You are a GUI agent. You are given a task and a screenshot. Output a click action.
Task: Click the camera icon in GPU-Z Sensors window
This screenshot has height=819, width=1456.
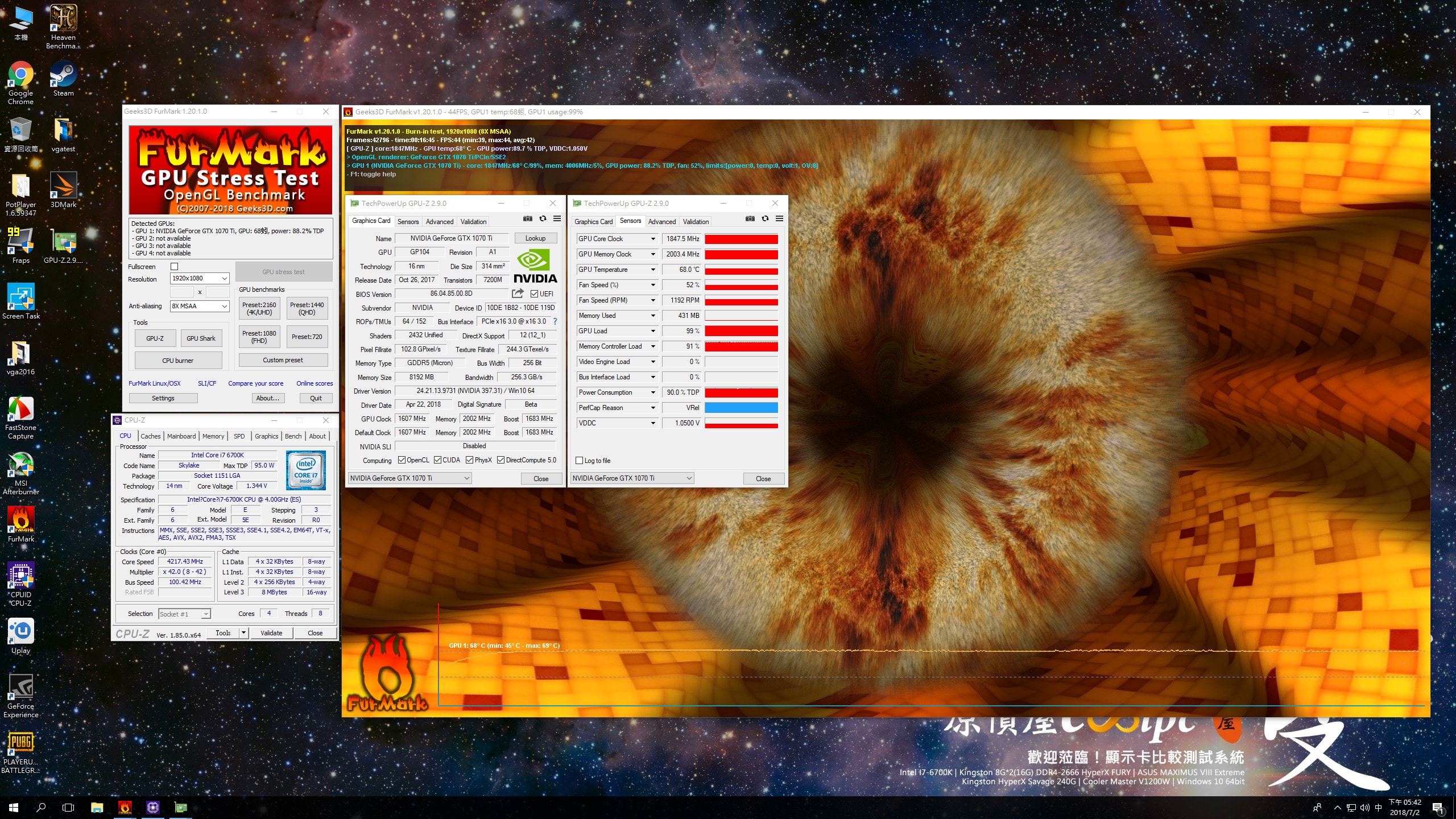(x=750, y=219)
